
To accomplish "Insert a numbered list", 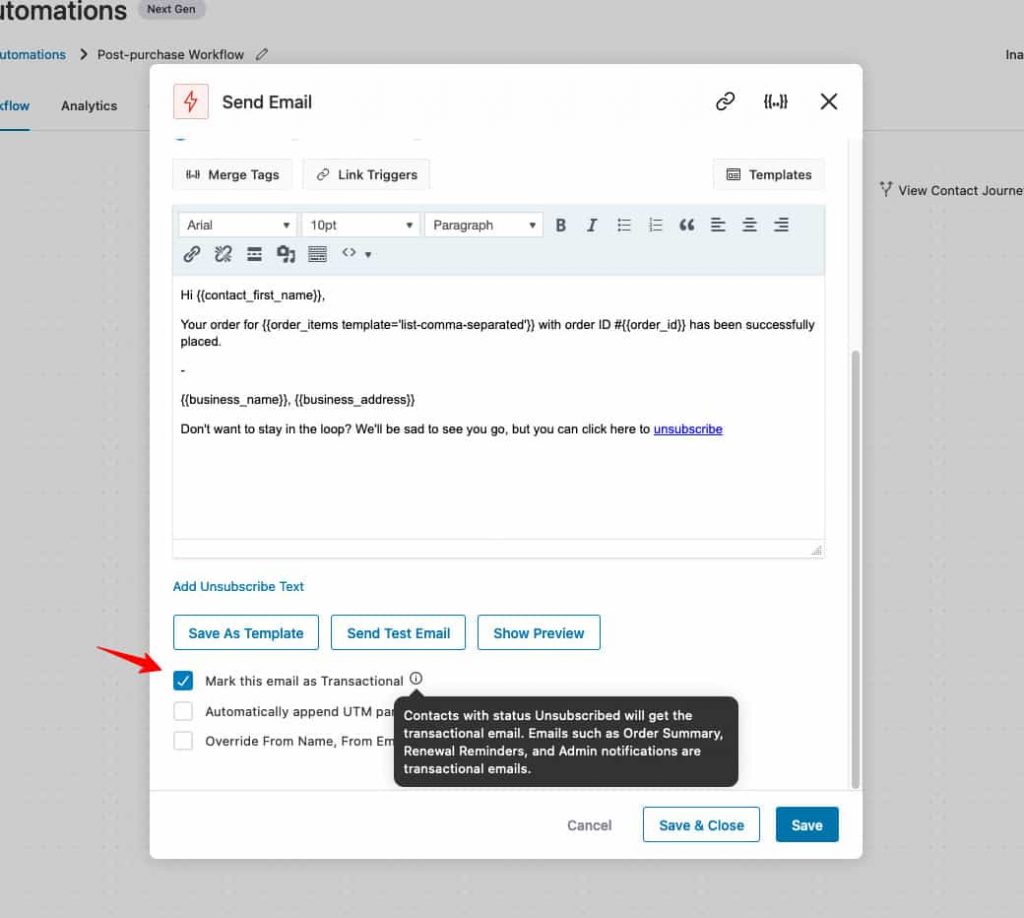I will [655, 225].
